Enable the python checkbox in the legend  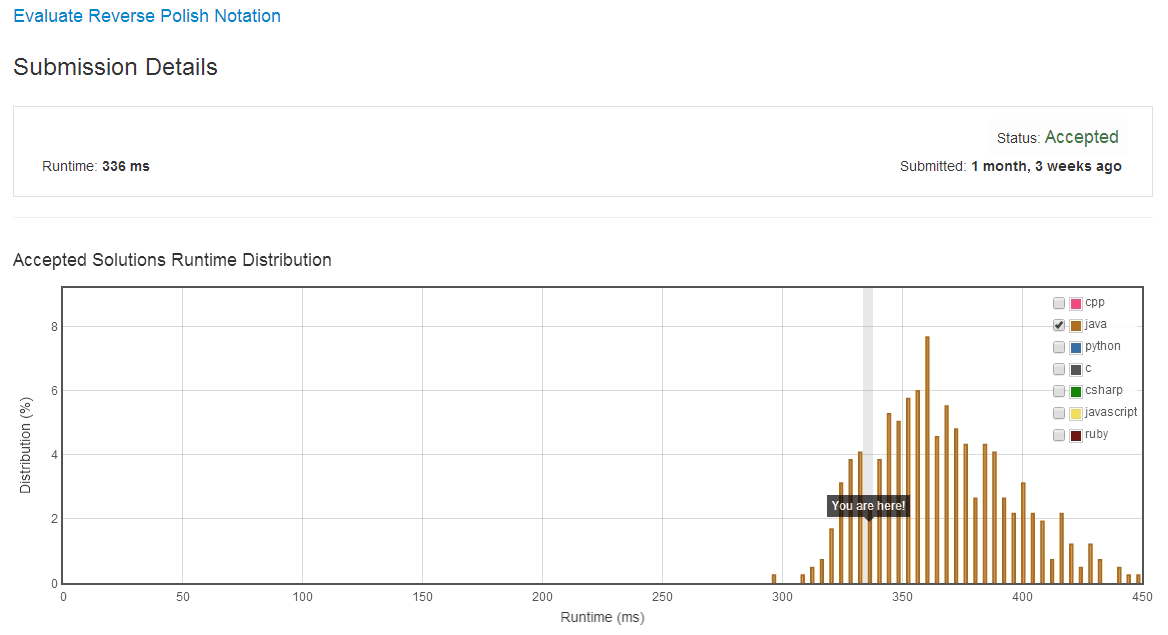1058,347
